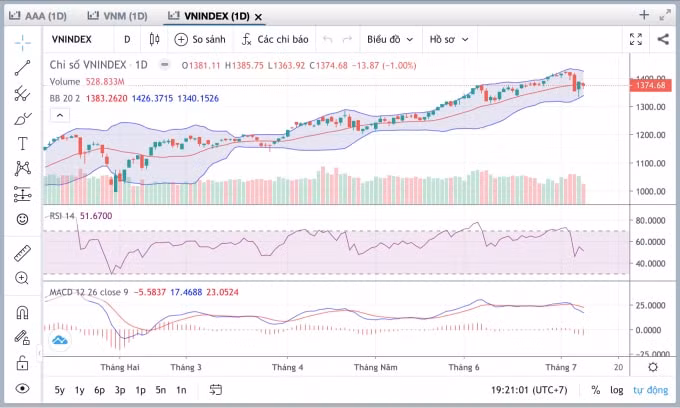
Task: Click the So sánh compare button
Action: click(200, 39)
